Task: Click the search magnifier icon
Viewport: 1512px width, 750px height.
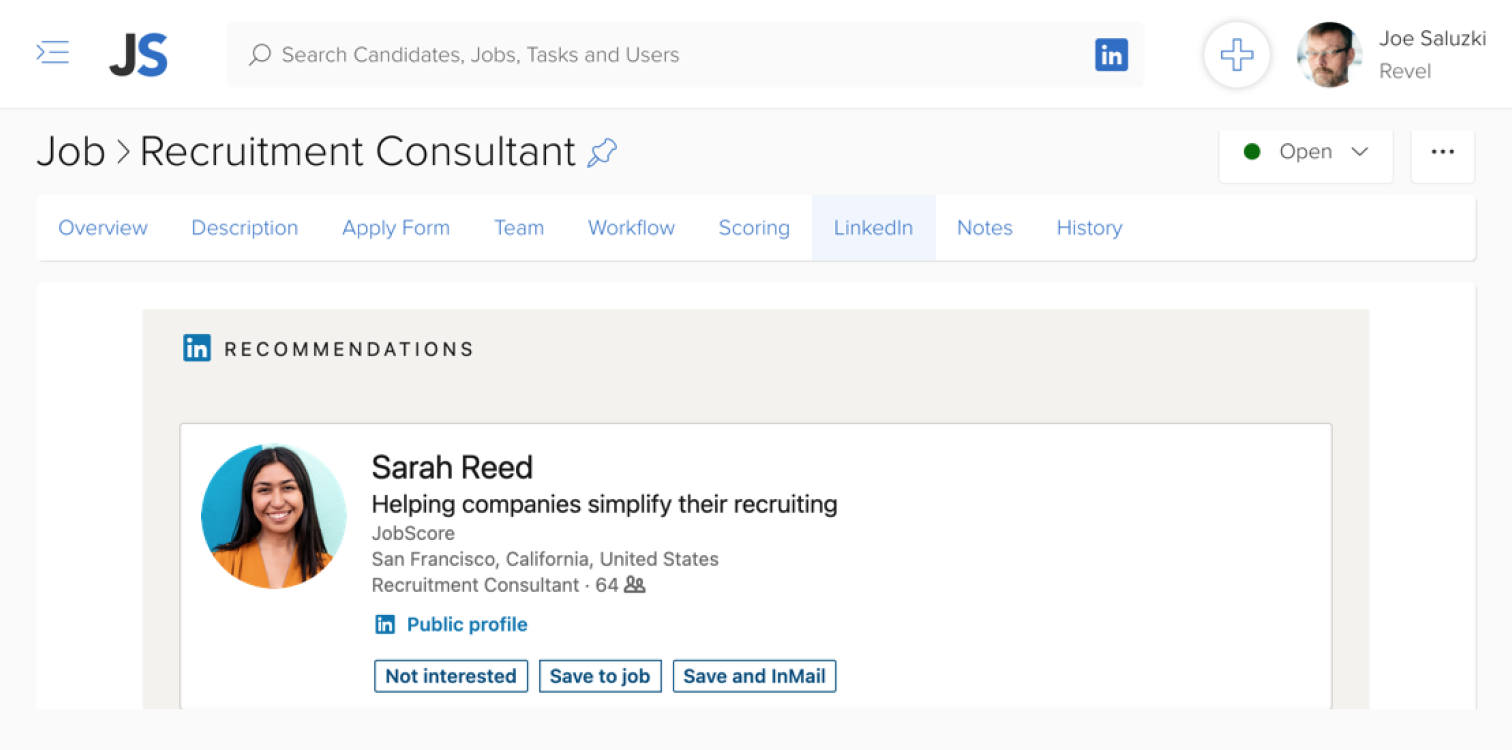Action: click(260, 54)
